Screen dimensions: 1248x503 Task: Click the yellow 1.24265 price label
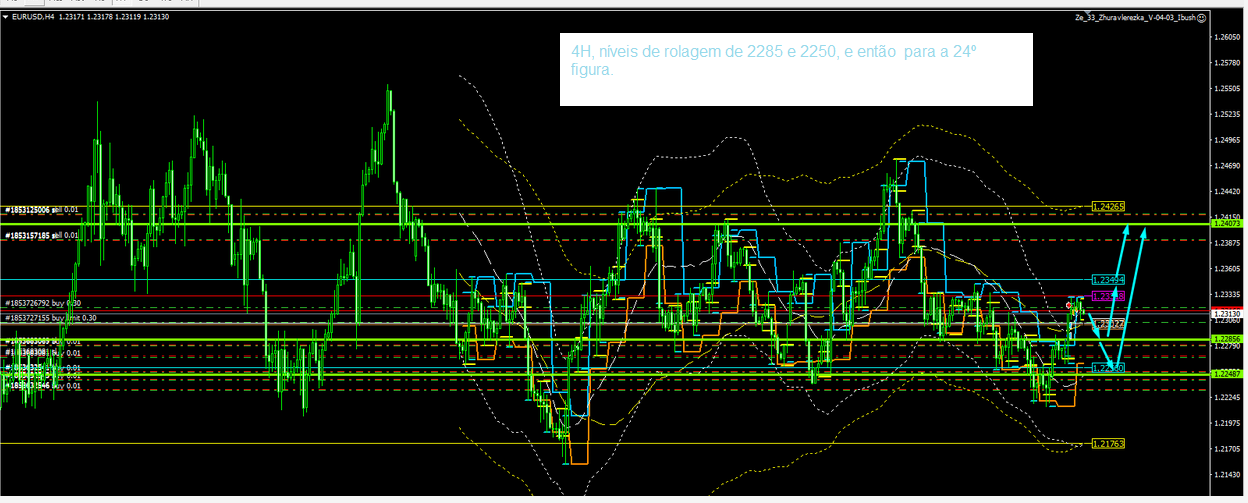1109,206
